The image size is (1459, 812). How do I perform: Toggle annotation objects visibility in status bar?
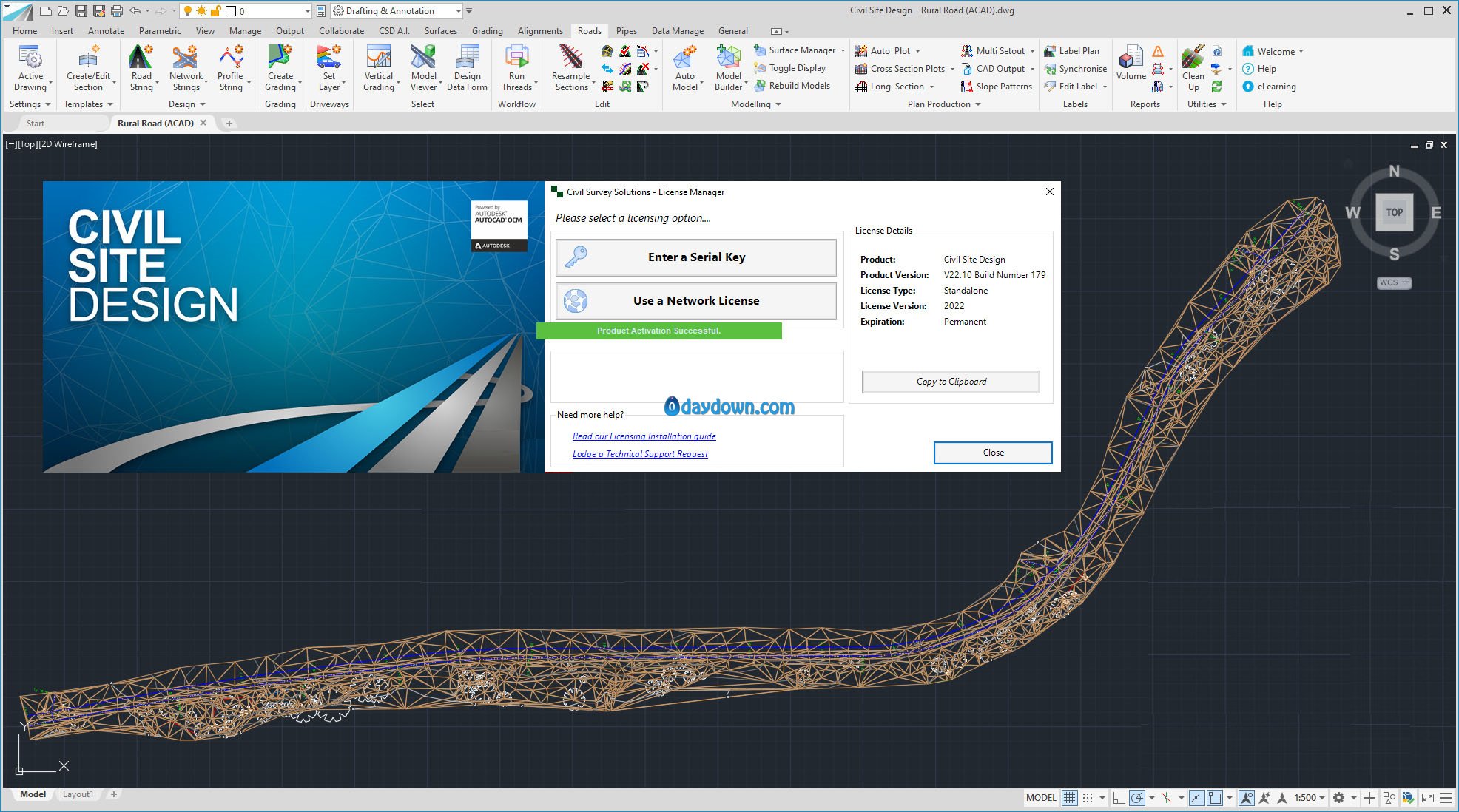[1247, 798]
